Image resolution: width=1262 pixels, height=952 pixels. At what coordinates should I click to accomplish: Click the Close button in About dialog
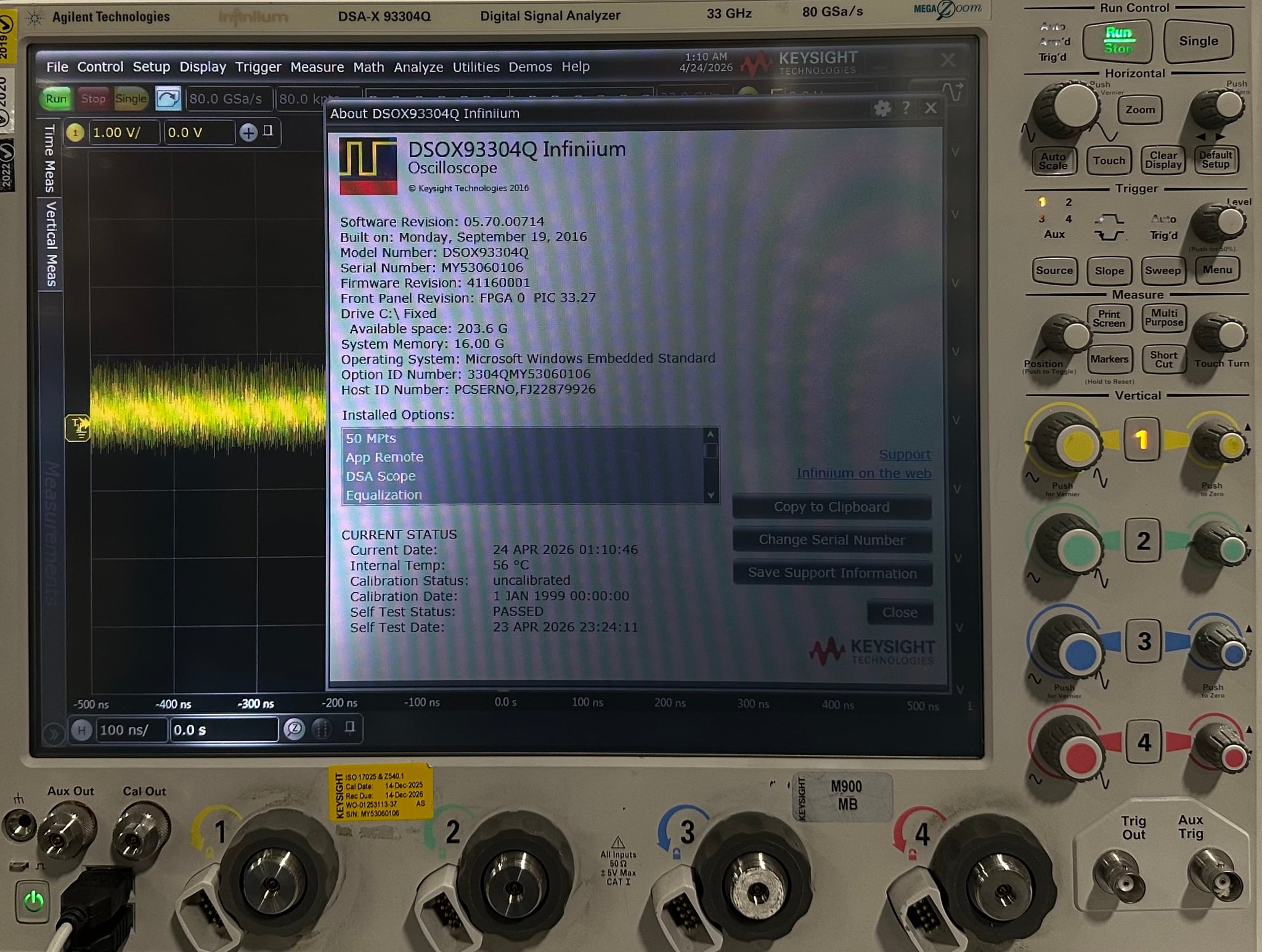pos(900,612)
